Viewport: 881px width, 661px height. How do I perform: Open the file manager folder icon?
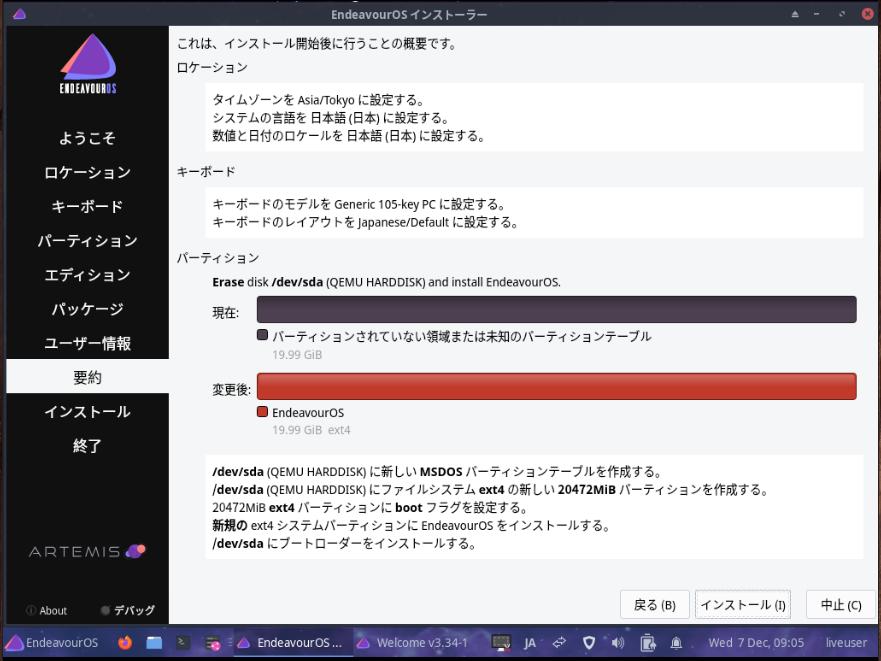[x=154, y=642]
